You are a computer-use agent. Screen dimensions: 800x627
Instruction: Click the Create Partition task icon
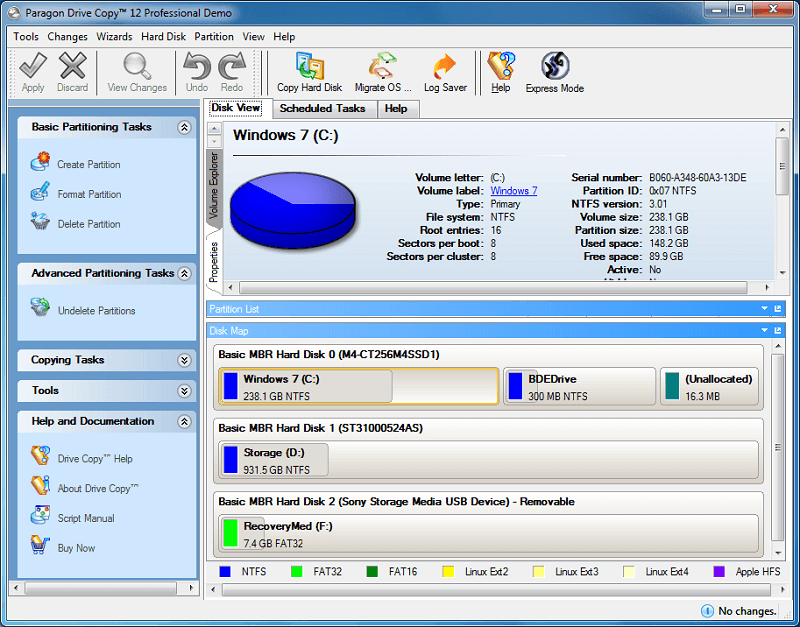41,163
